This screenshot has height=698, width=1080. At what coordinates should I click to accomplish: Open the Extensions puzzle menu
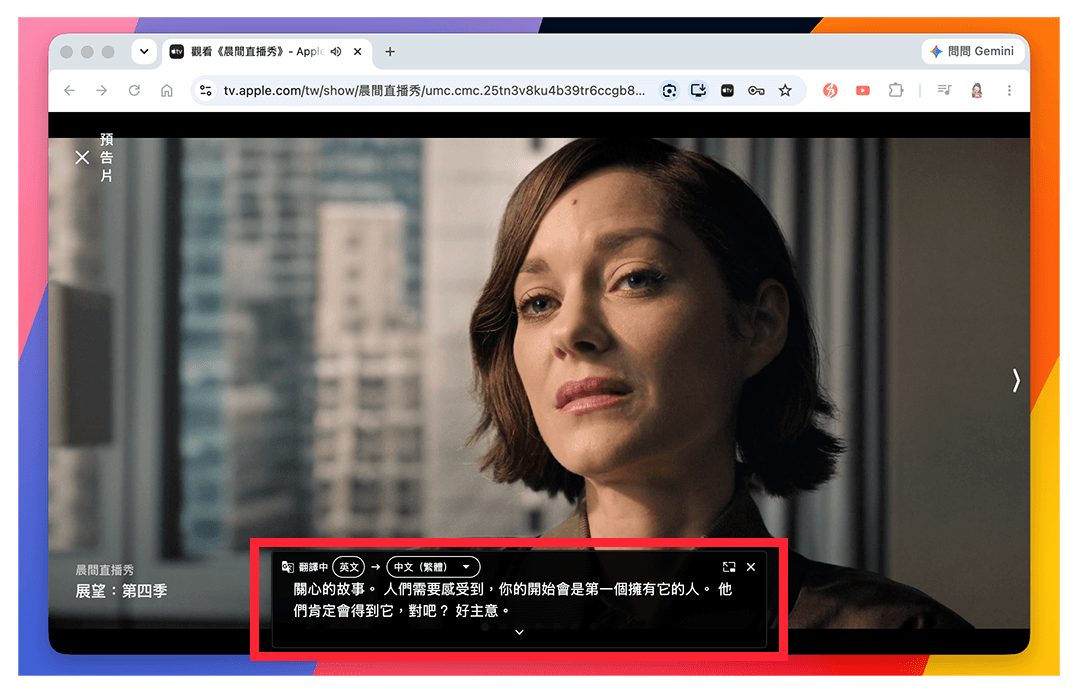895,91
